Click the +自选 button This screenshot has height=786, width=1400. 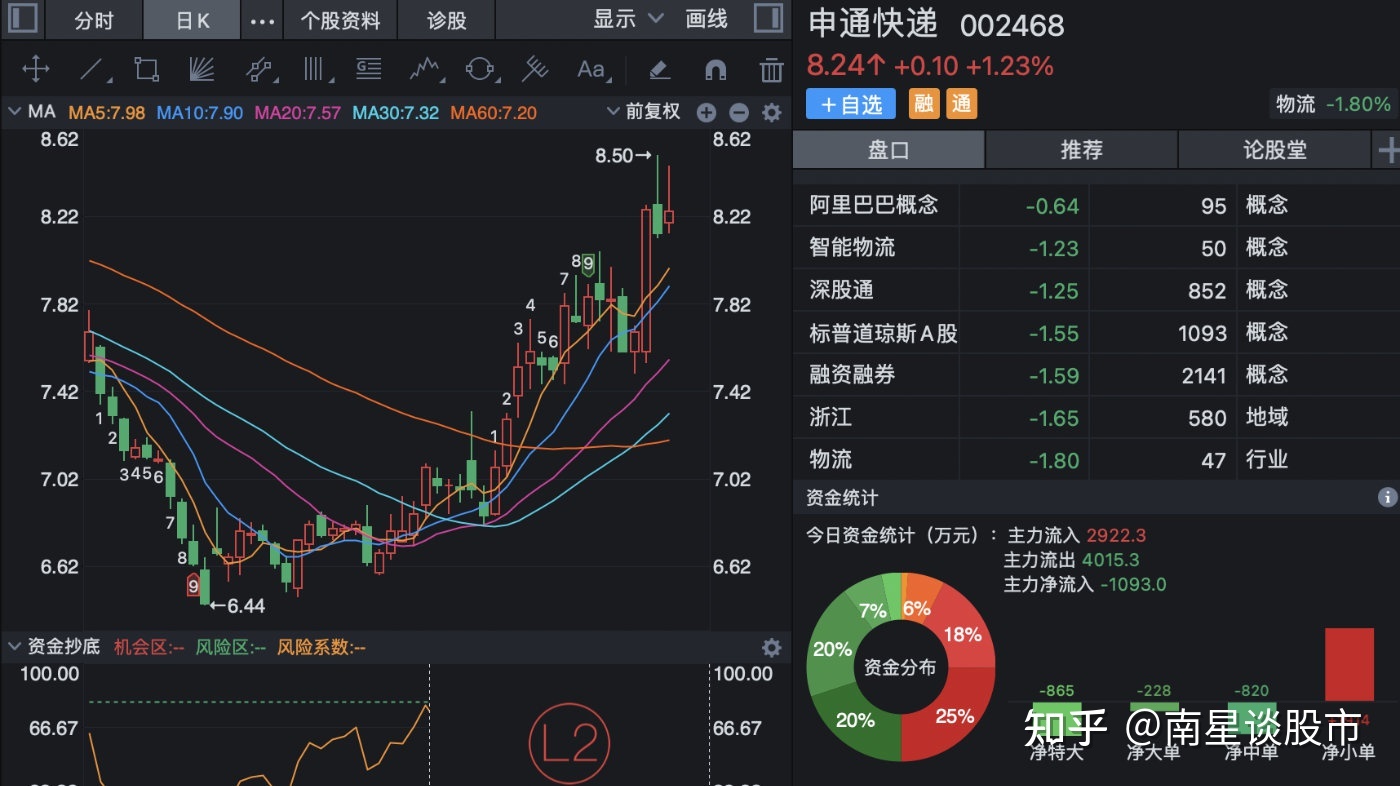[851, 104]
